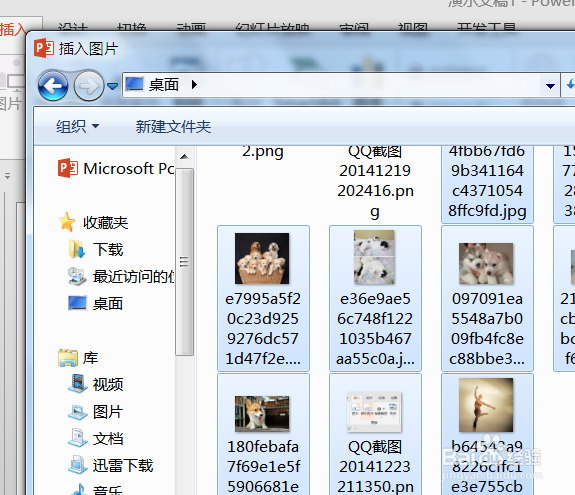The height and width of the screenshot is (495, 575).
Task: Open the recent locations dropdown arrow
Action: pyautogui.click(x=112, y=86)
